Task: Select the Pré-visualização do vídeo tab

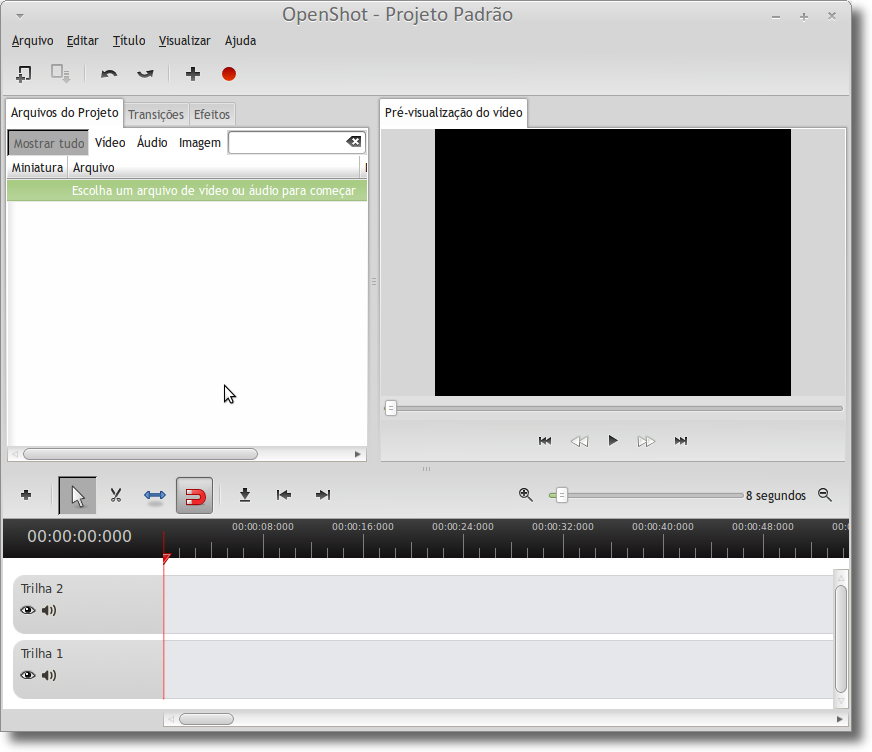Action: [453, 113]
